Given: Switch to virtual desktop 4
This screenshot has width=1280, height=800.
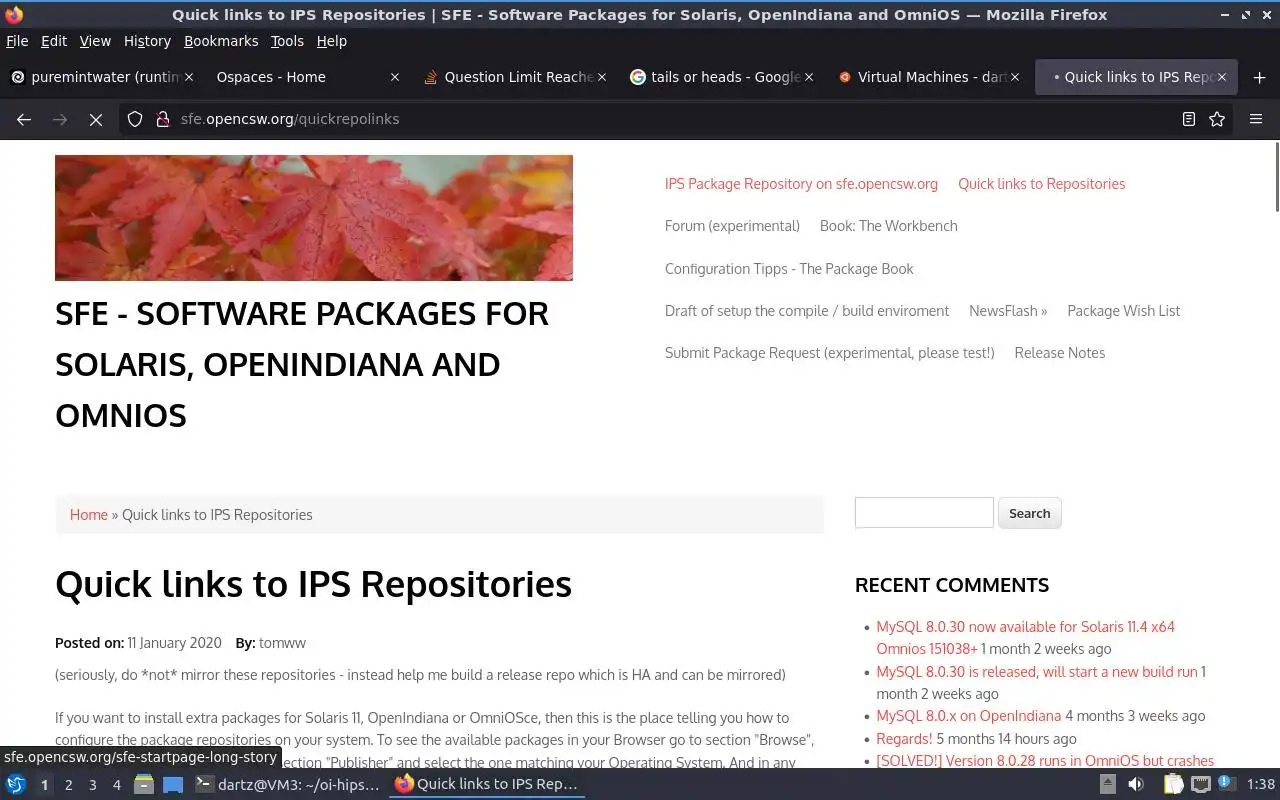Looking at the screenshot, I should point(116,785).
